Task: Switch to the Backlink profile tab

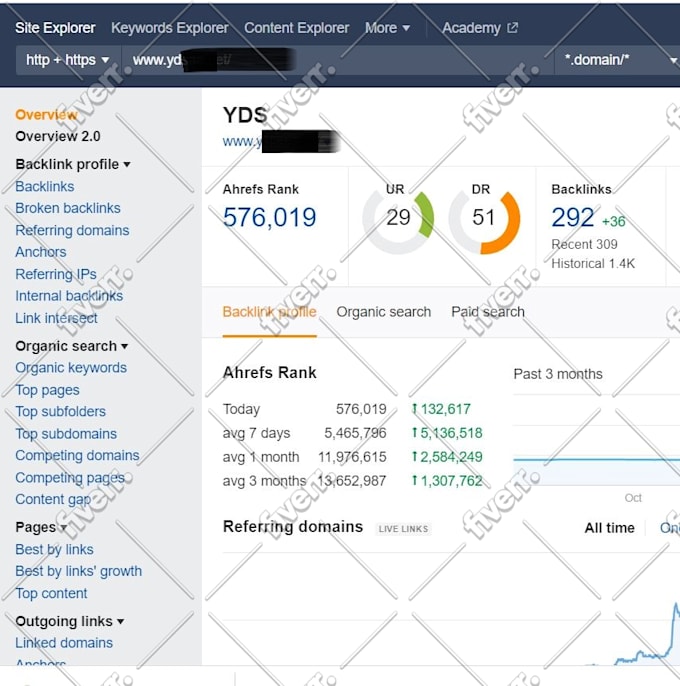Action: (x=269, y=312)
